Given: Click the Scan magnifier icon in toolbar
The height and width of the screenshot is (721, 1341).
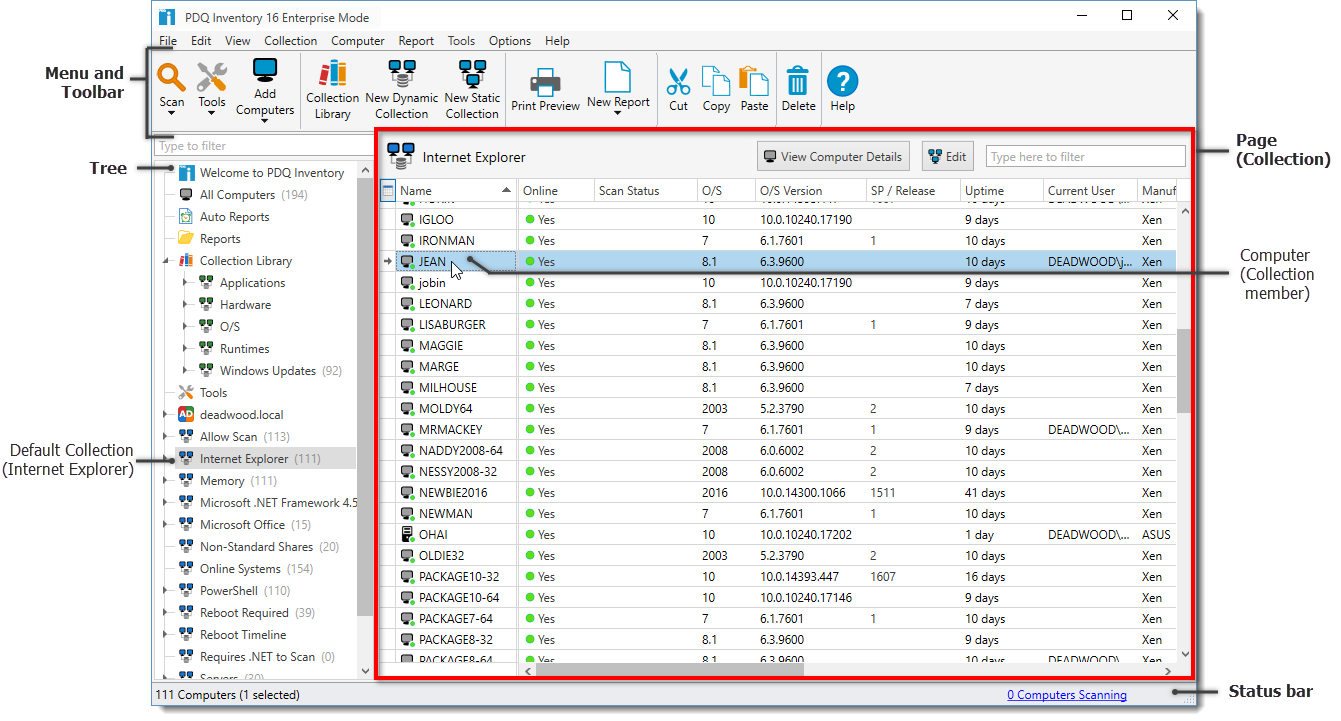Looking at the screenshot, I should click(172, 79).
